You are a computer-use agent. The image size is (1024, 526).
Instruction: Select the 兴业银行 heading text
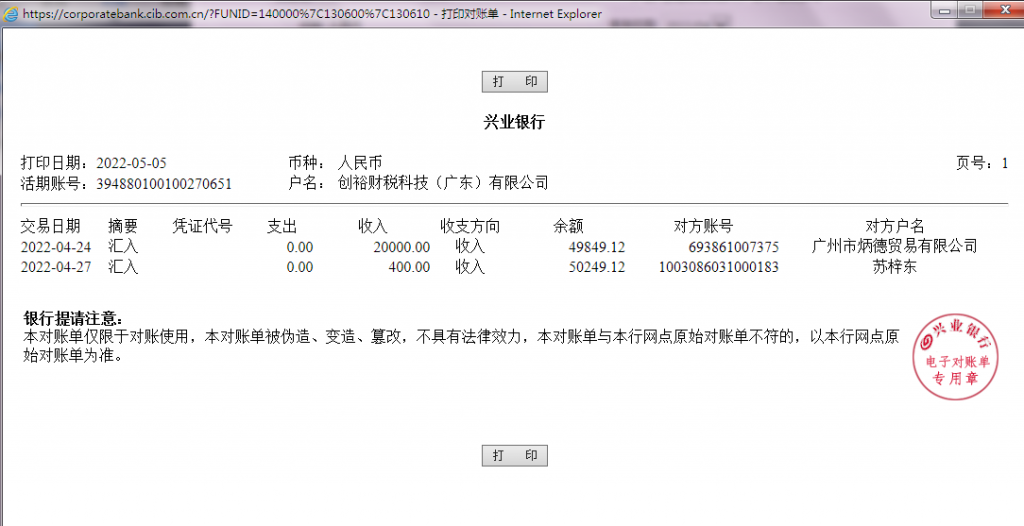coord(514,122)
